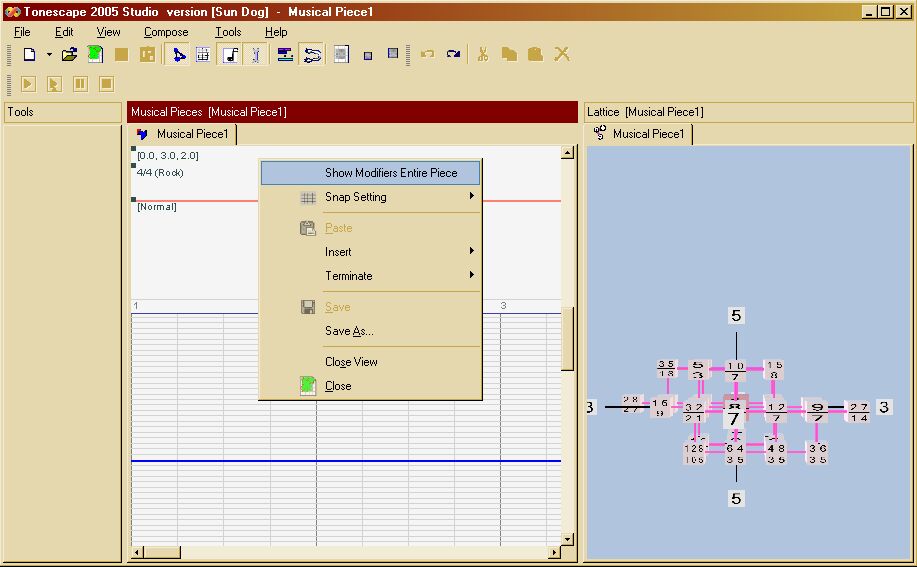Click the colored bars toolbar icon
Image resolution: width=917 pixels, height=567 pixels.
[285, 54]
